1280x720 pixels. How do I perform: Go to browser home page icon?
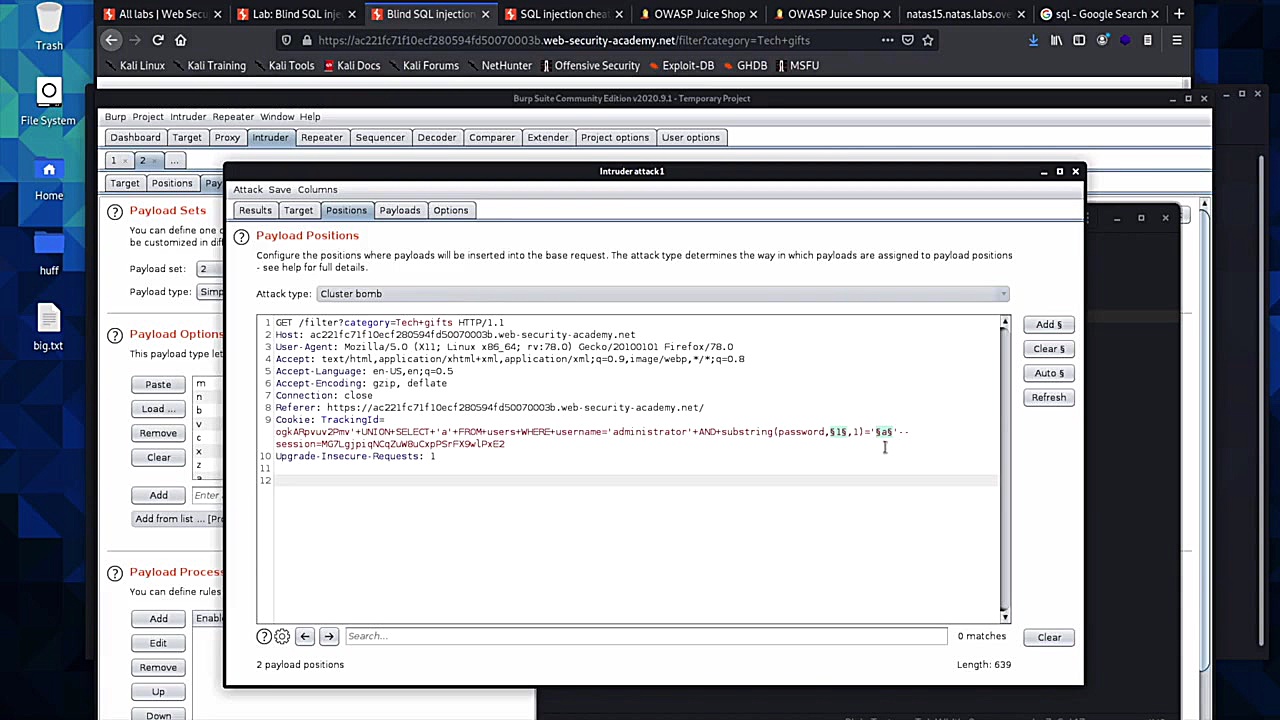tap(181, 40)
